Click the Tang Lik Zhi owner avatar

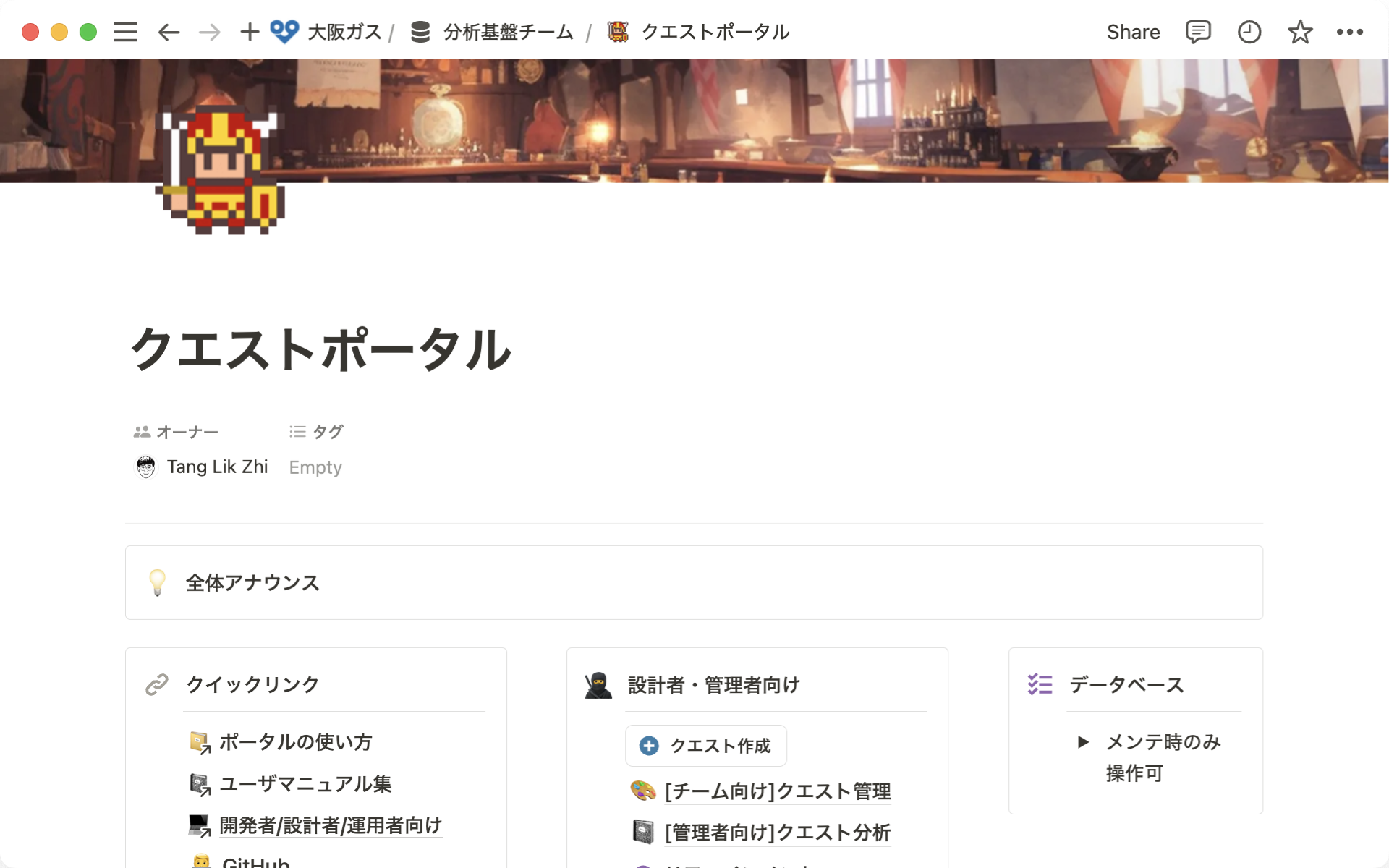tap(146, 467)
